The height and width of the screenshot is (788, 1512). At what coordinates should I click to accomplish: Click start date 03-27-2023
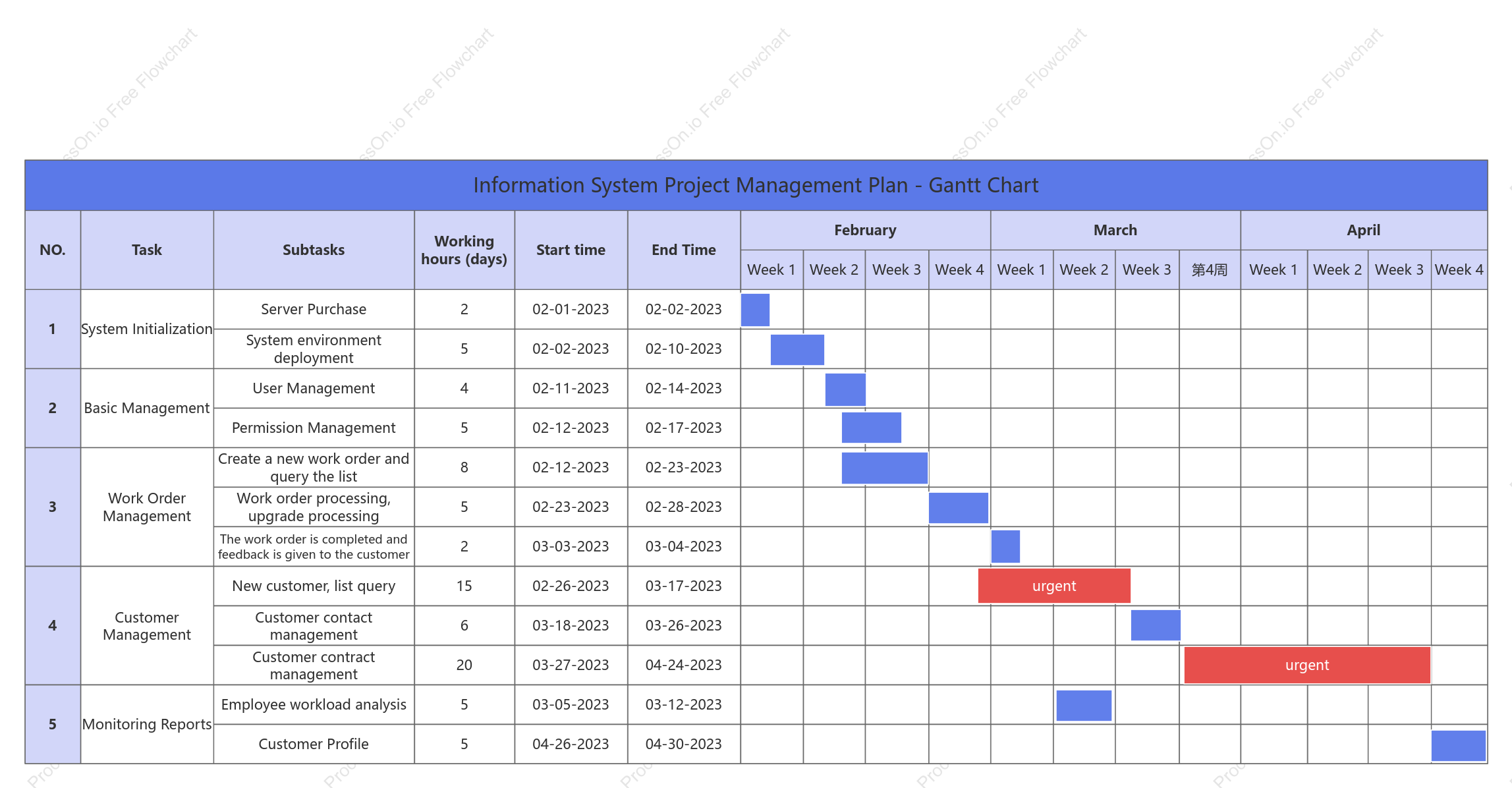point(571,665)
